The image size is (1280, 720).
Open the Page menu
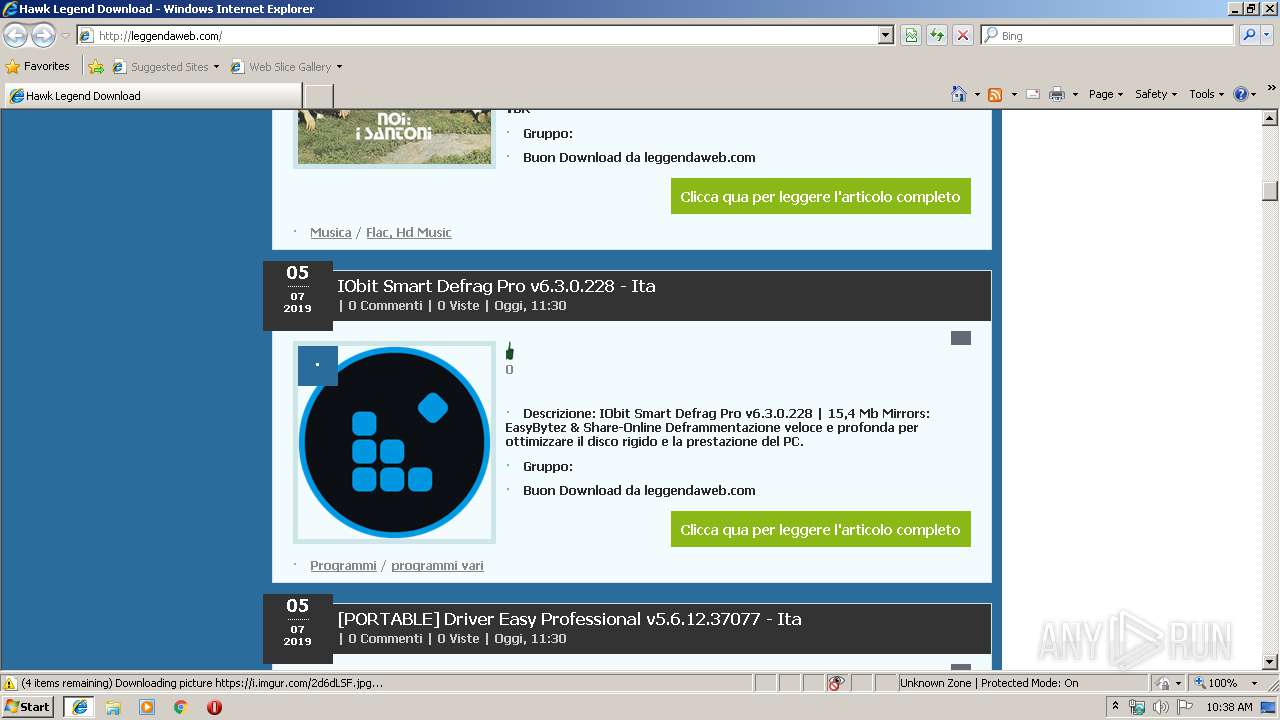(x=1106, y=94)
